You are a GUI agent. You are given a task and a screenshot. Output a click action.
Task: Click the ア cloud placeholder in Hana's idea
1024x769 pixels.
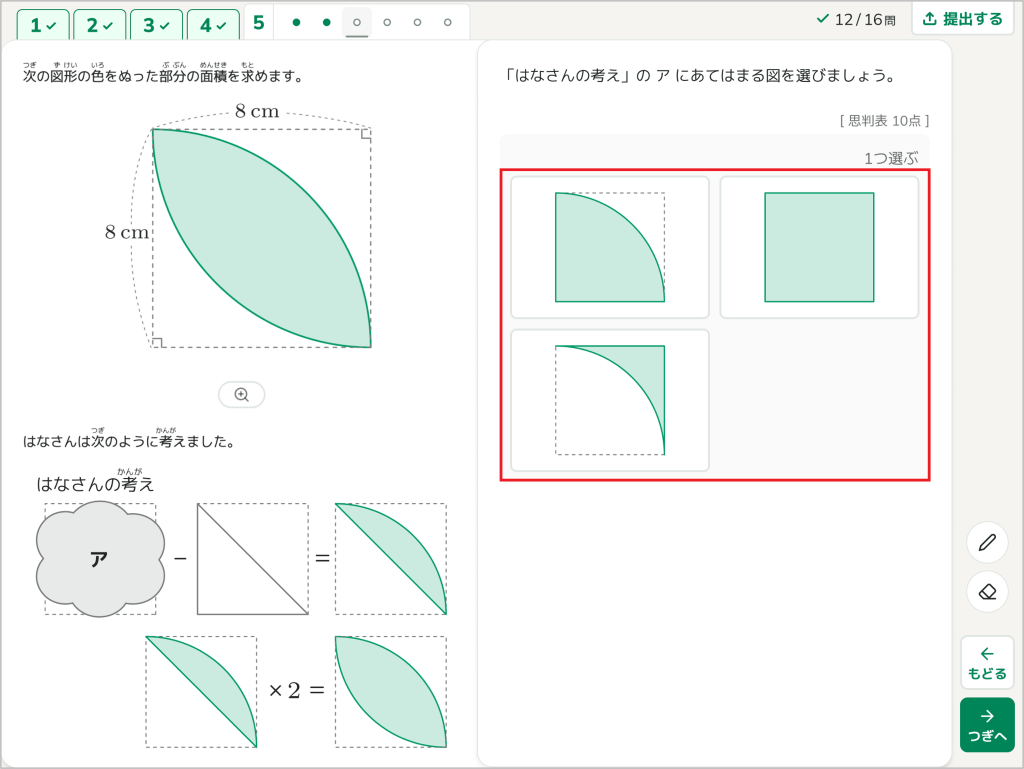pos(100,559)
